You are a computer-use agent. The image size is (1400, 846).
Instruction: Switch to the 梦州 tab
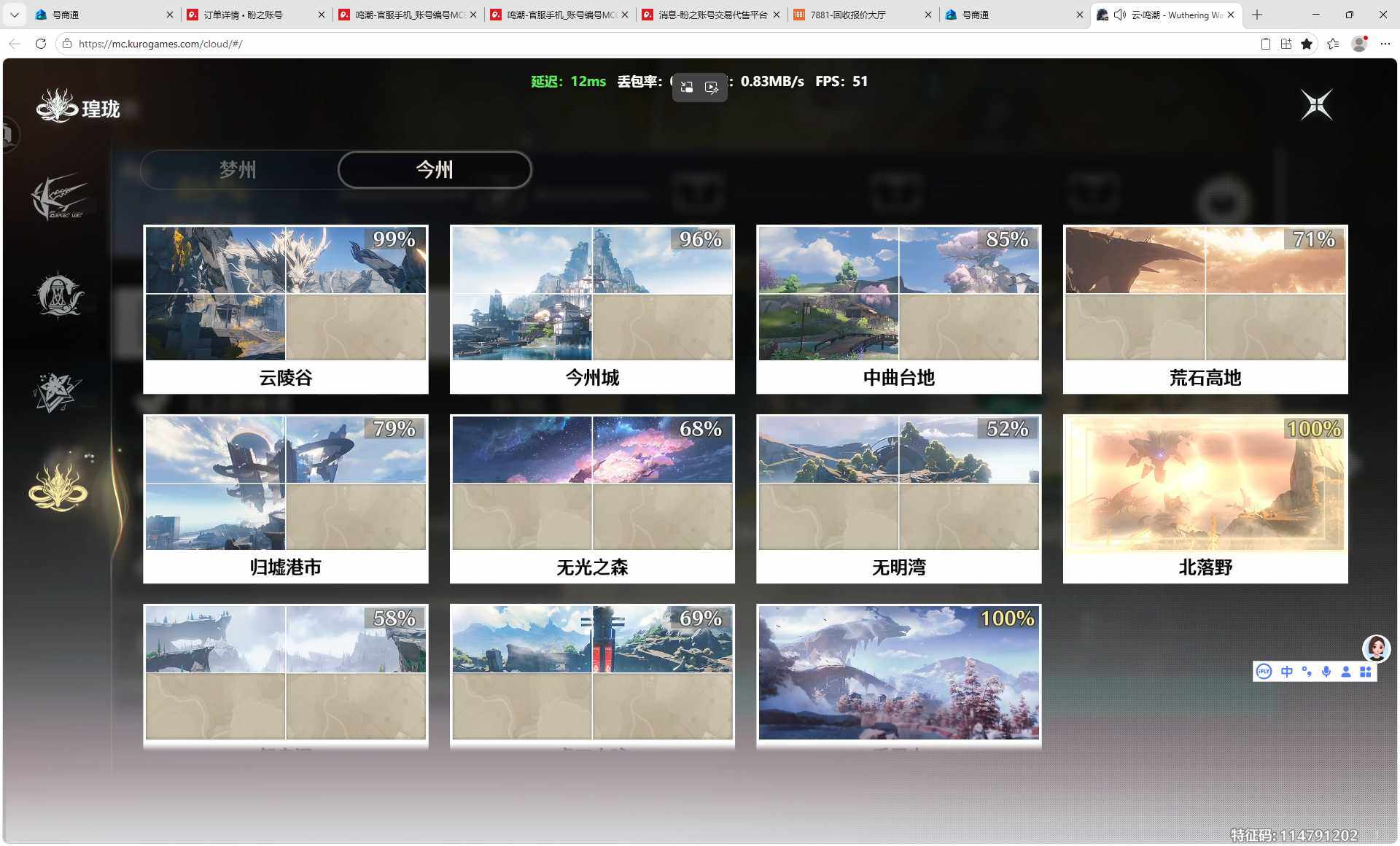coord(238,170)
